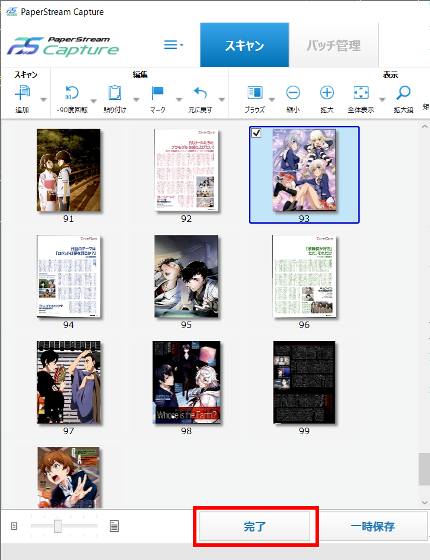Click the small thumbnail size icon
430x560 pixels.
point(14,526)
